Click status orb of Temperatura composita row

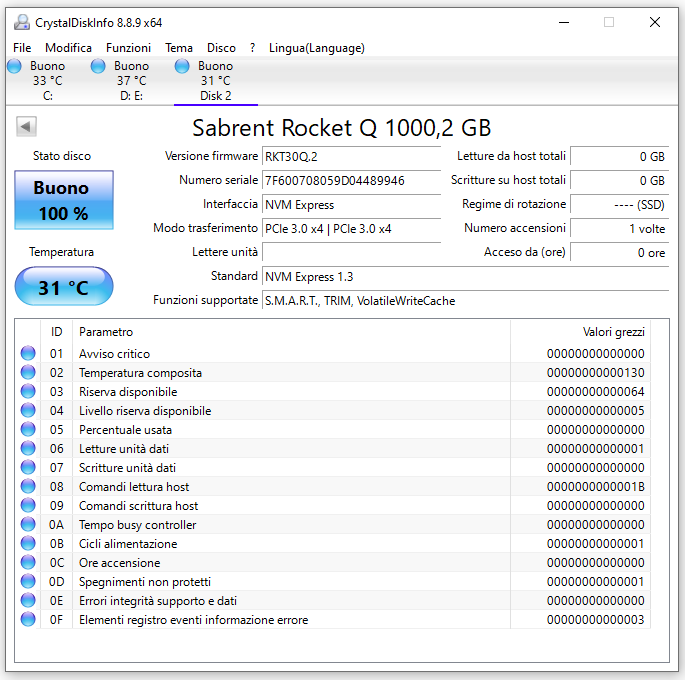tap(28, 373)
